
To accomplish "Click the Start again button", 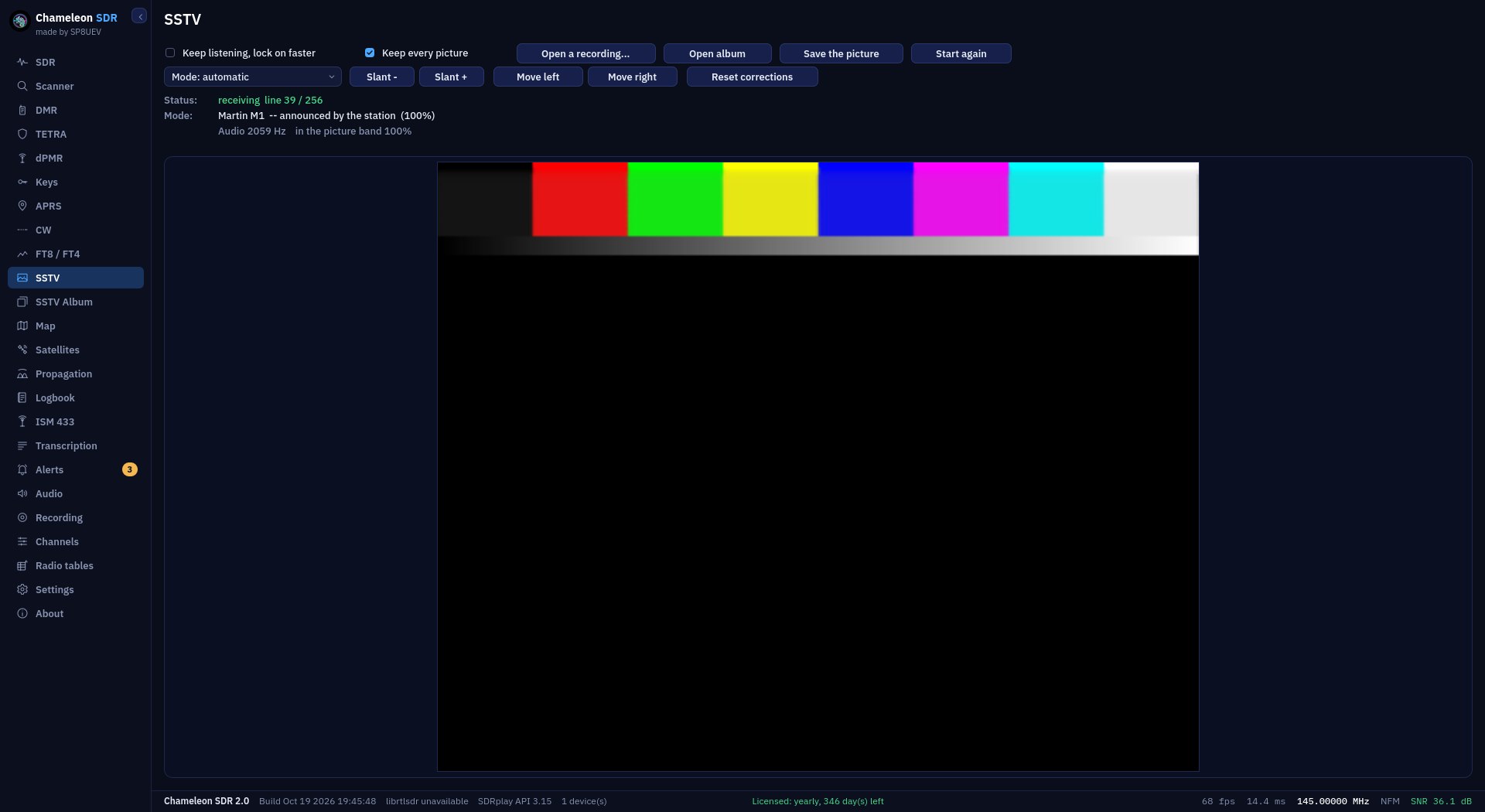I will [961, 53].
